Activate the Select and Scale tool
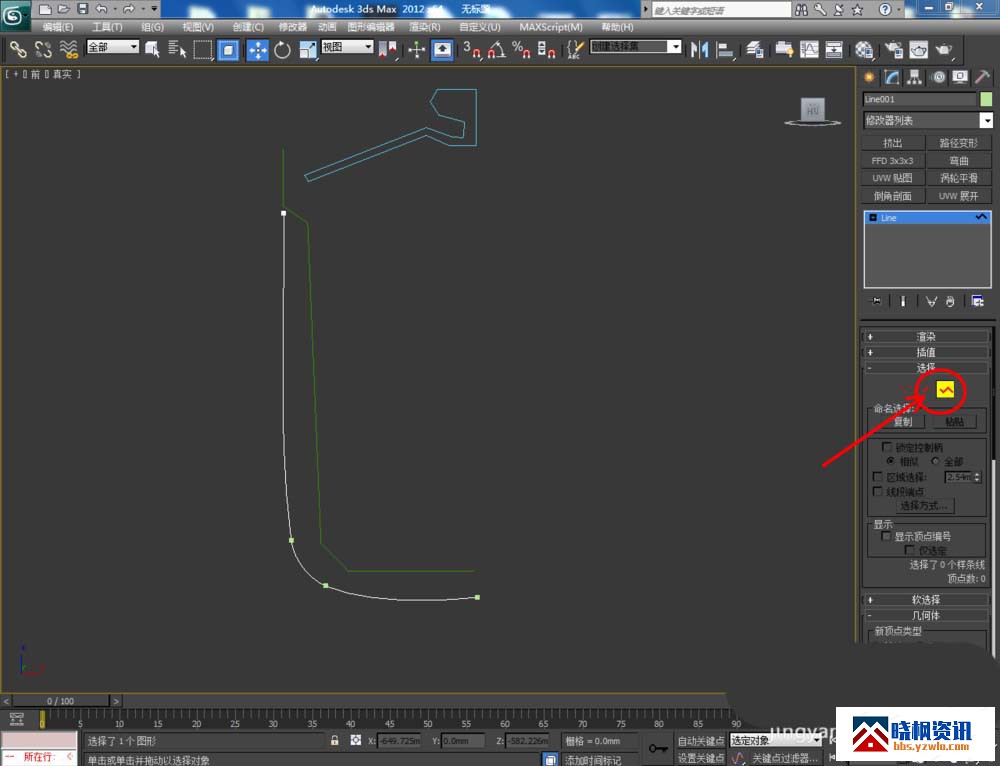Screen dimensions: 1000x766 click(308, 50)
